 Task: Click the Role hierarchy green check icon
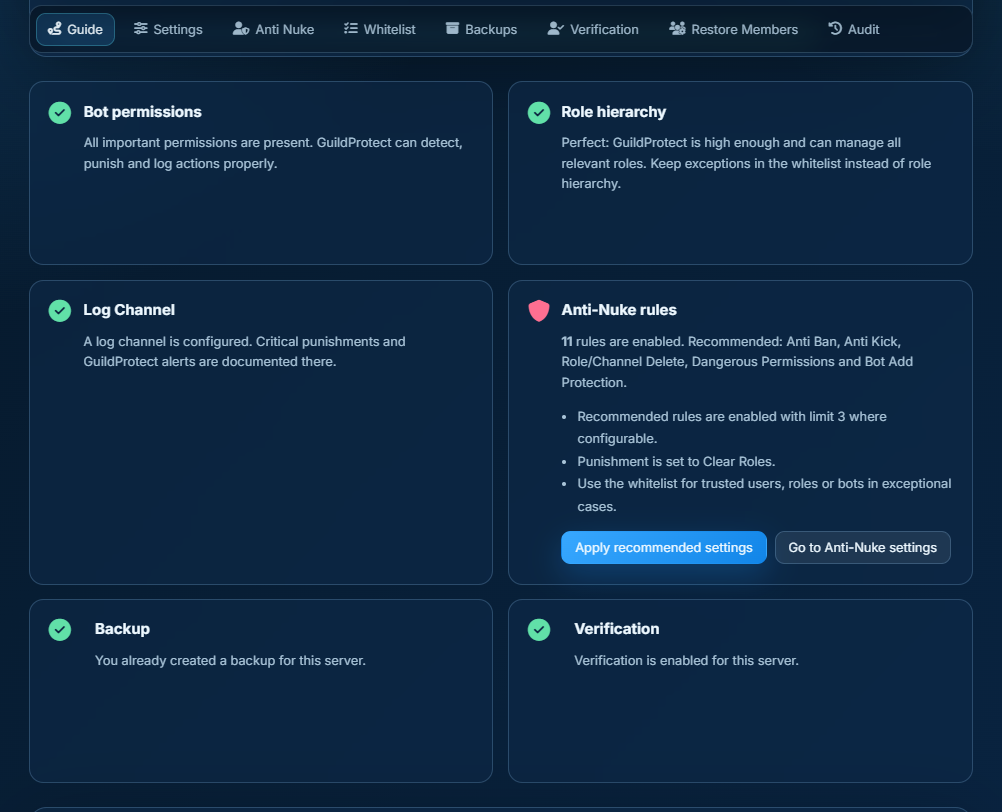point(539,112)
